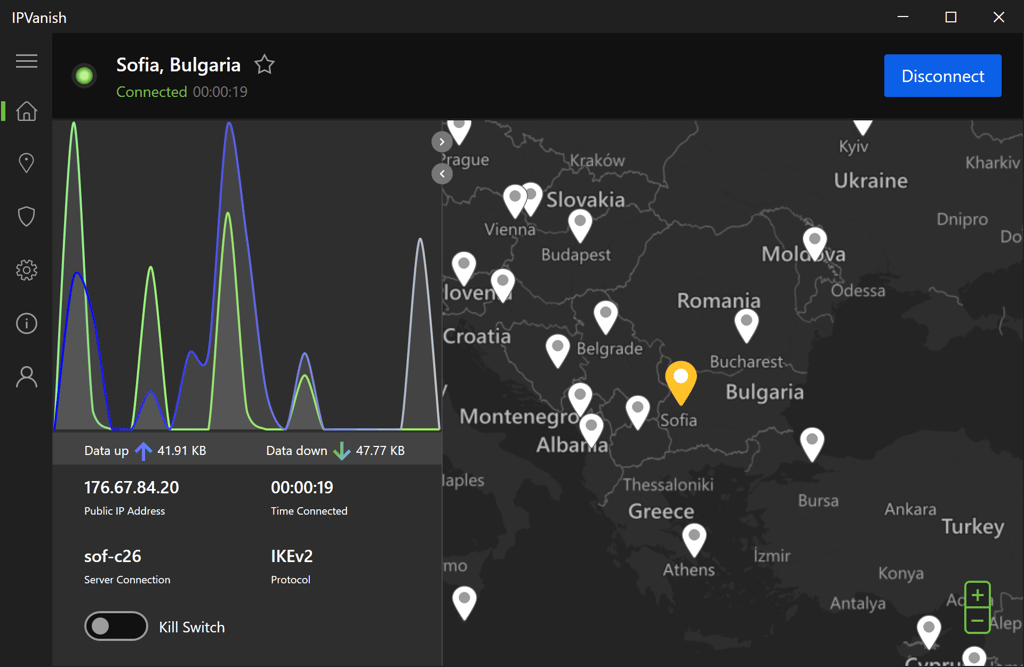
Task: Select the Croatia map pin
Action: click(x=502, y=285)
